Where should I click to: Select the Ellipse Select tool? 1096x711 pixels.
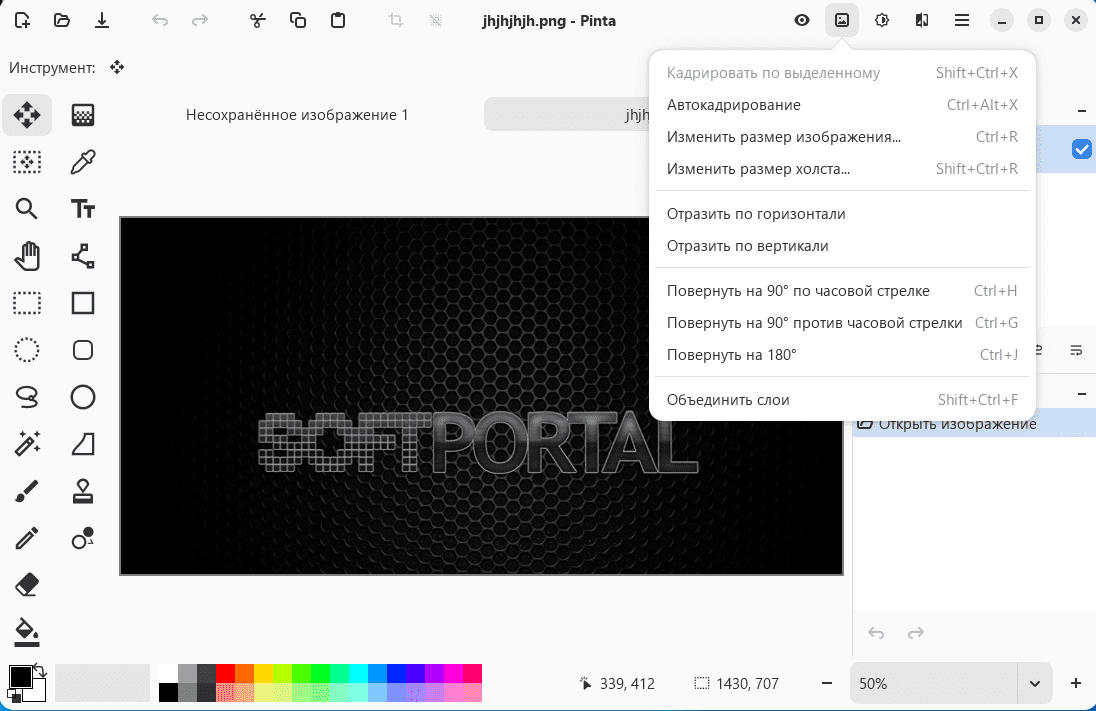(x=27, y=350)
